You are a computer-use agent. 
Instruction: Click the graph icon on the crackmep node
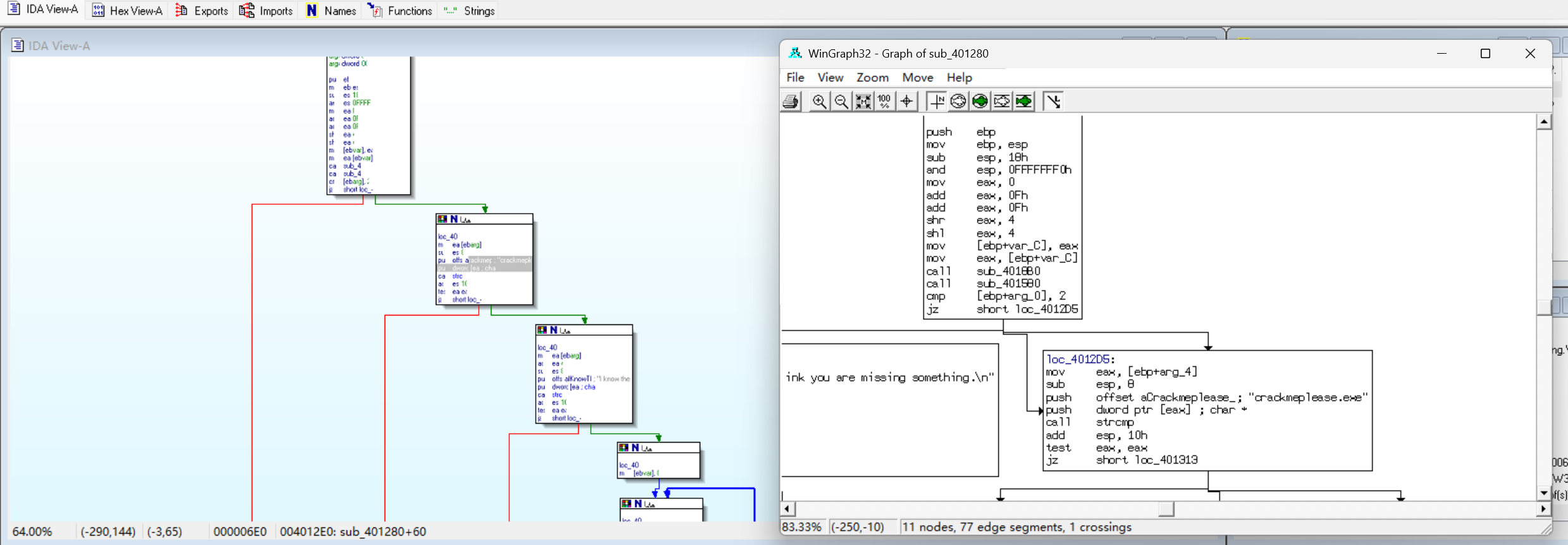[466, 219]
